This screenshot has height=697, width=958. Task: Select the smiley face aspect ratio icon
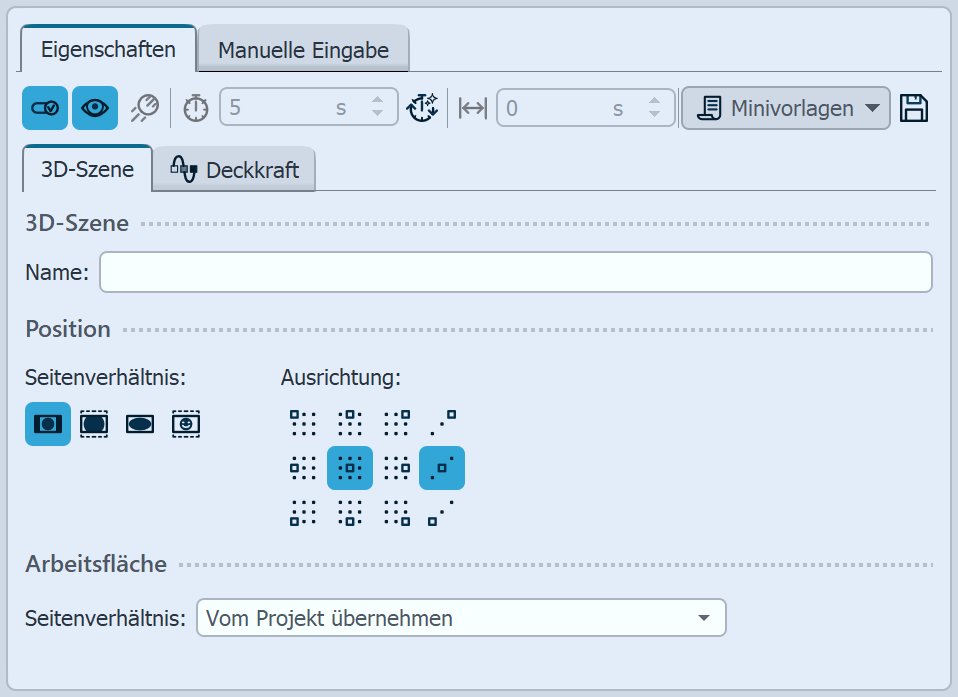[x=186, y=423]
